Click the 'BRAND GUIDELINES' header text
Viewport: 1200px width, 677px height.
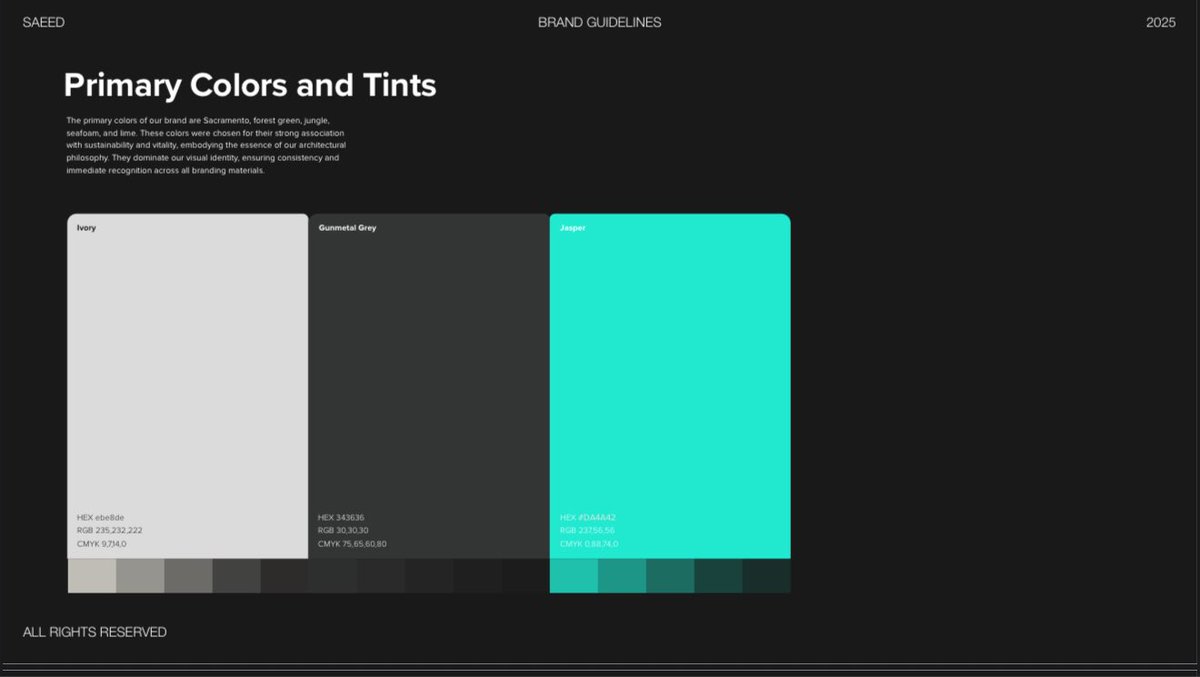coord(599,22)
